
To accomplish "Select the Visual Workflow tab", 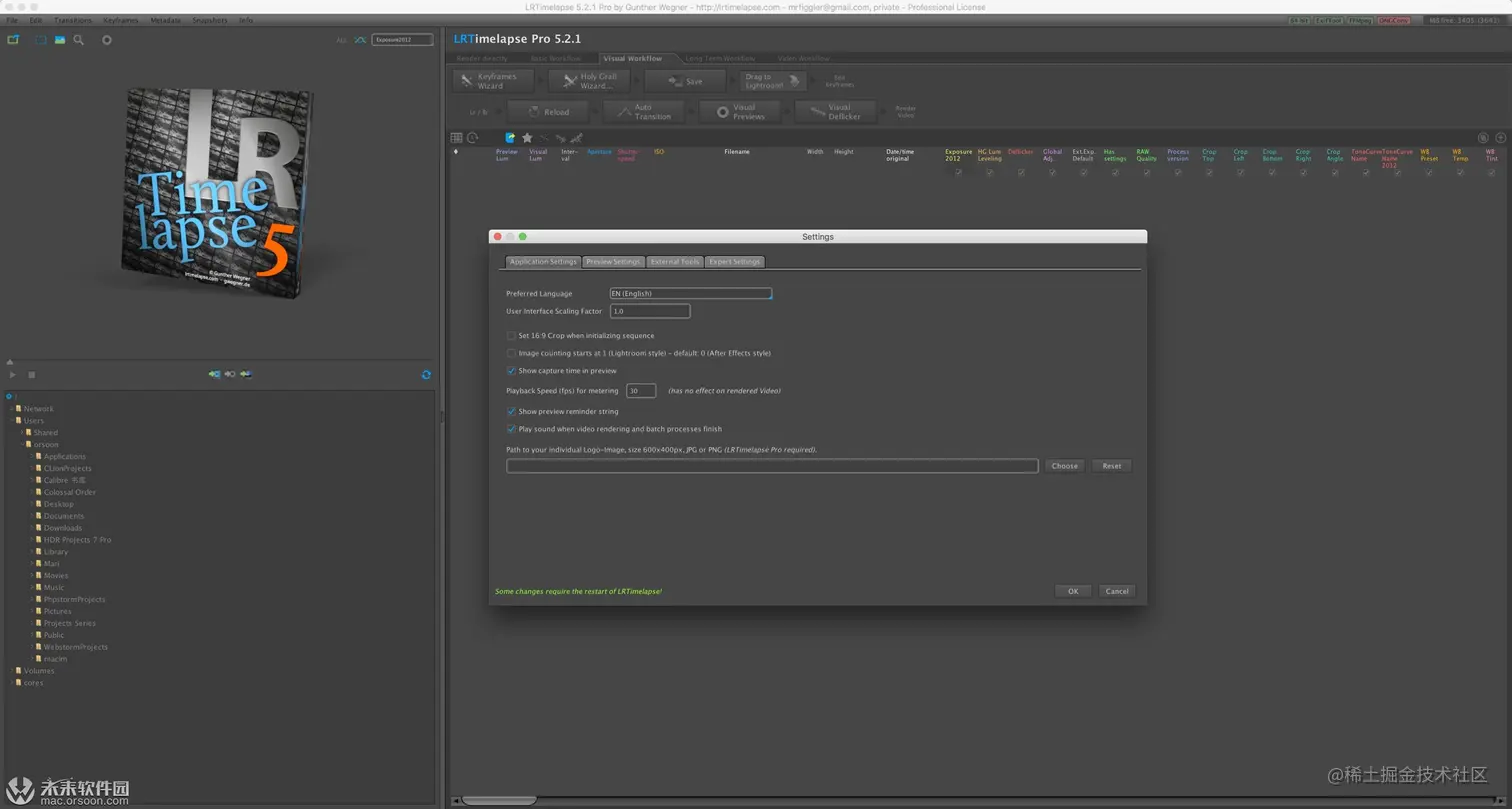I will click(632, 59).
